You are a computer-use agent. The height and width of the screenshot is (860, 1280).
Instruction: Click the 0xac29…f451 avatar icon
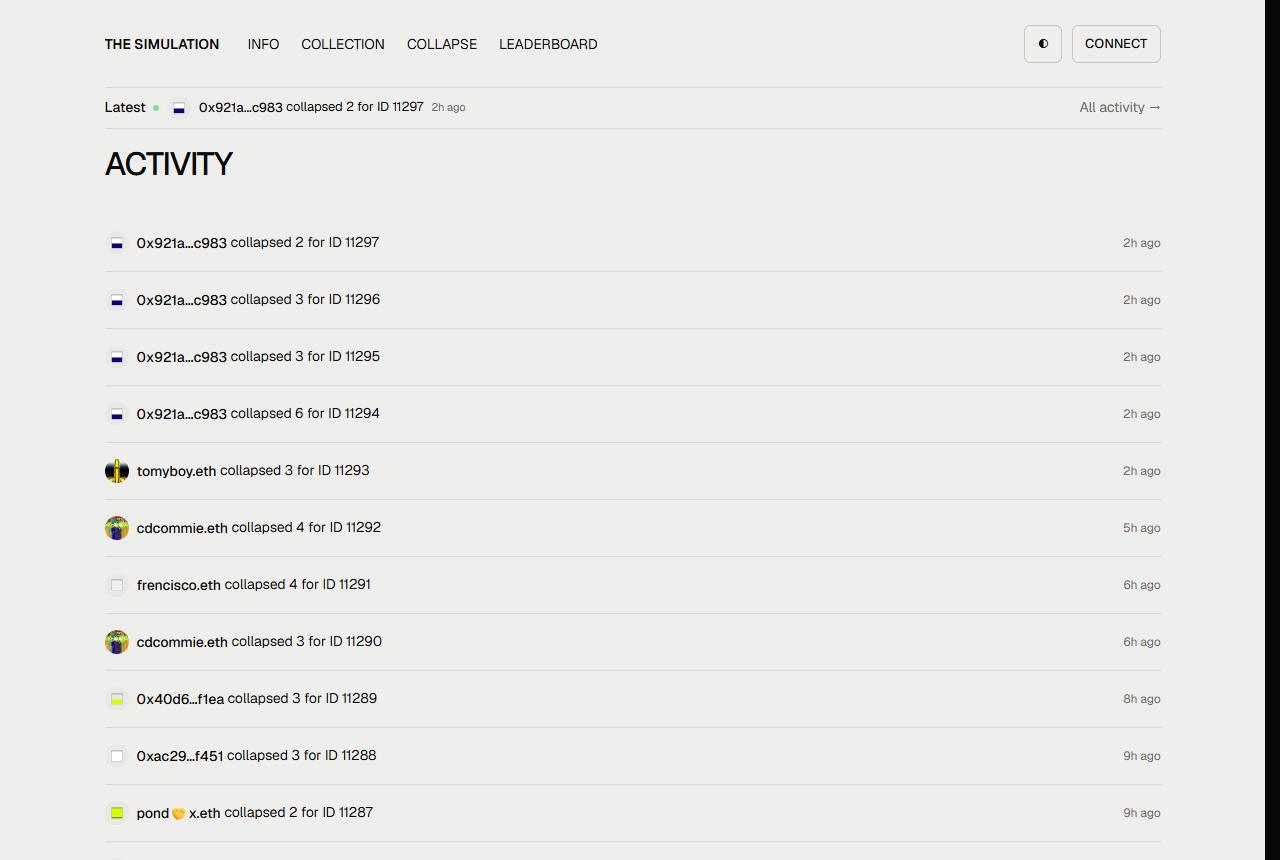click(x=117, y=756)
